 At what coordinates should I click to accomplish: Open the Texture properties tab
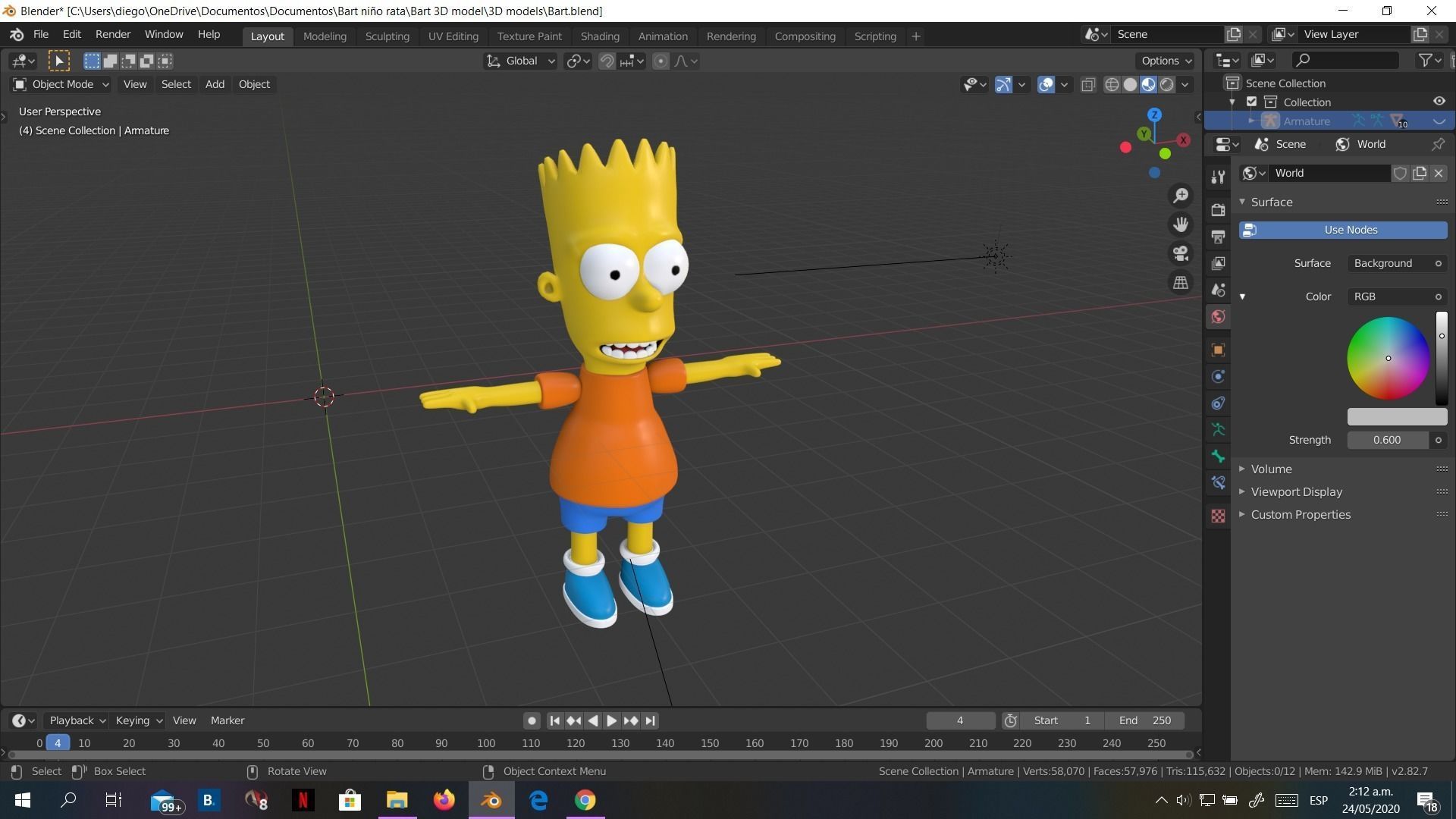(x=1218, y=516)
